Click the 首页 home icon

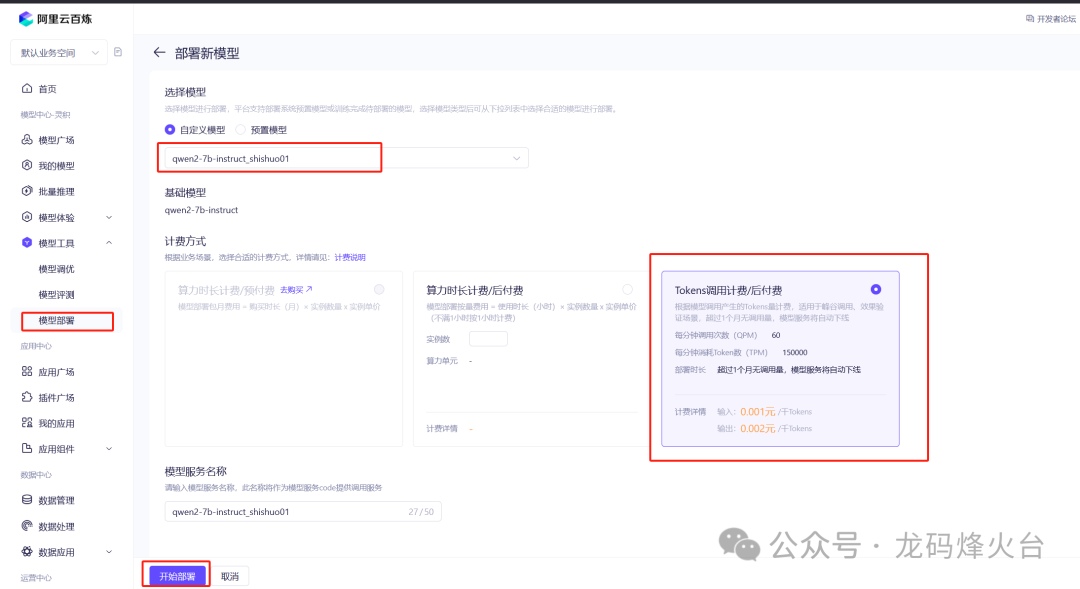click(x=27, y=88)
